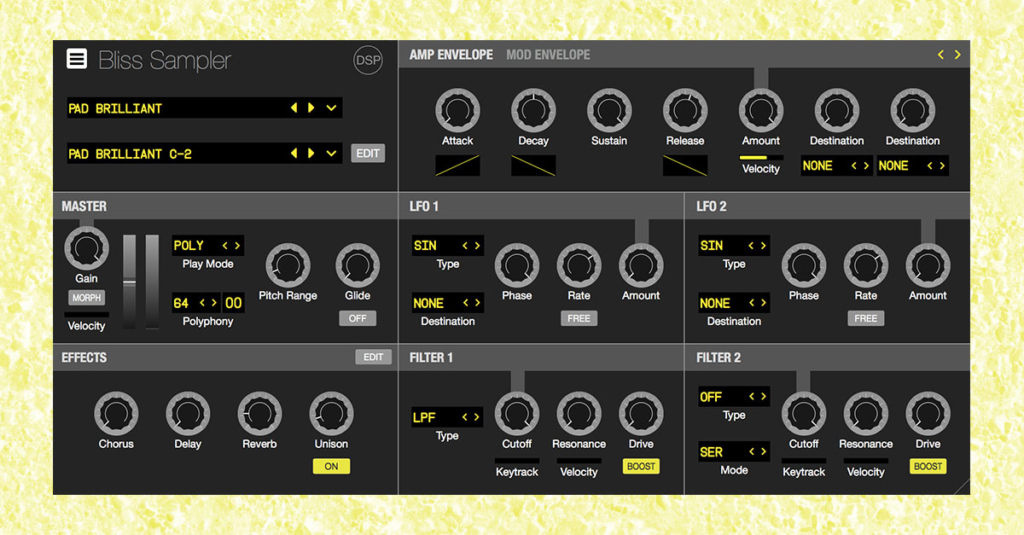Click the EDIT button next to sample name
The height and width of the screenshot is (535, 1024).
[x=368, y=154]
